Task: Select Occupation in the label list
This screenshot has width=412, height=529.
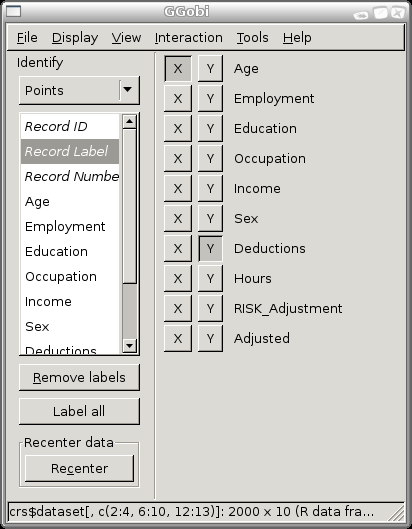Action: tap(70, 276)
